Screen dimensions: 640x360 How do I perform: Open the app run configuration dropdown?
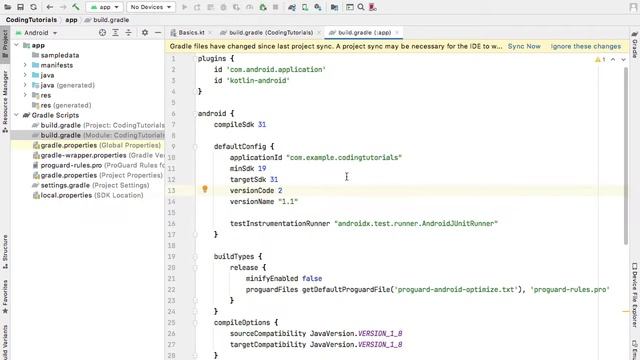[104, 7]
